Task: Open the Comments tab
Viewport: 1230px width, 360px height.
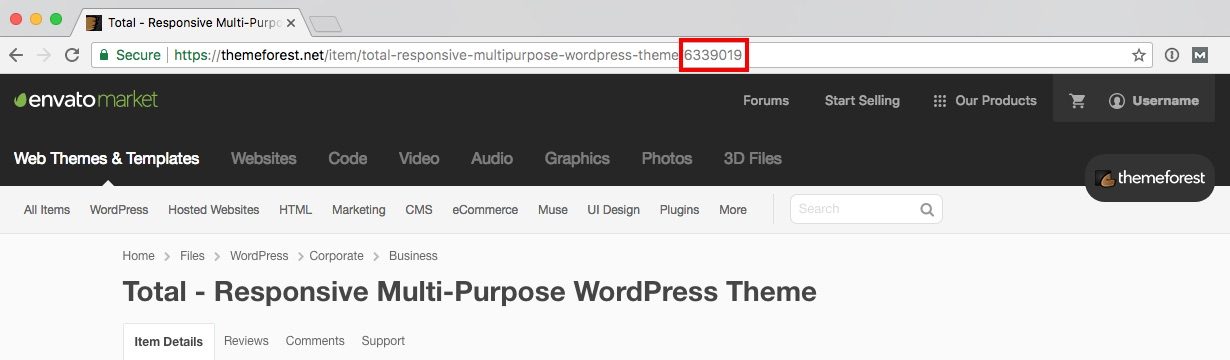Action: [x=315, y=341]
